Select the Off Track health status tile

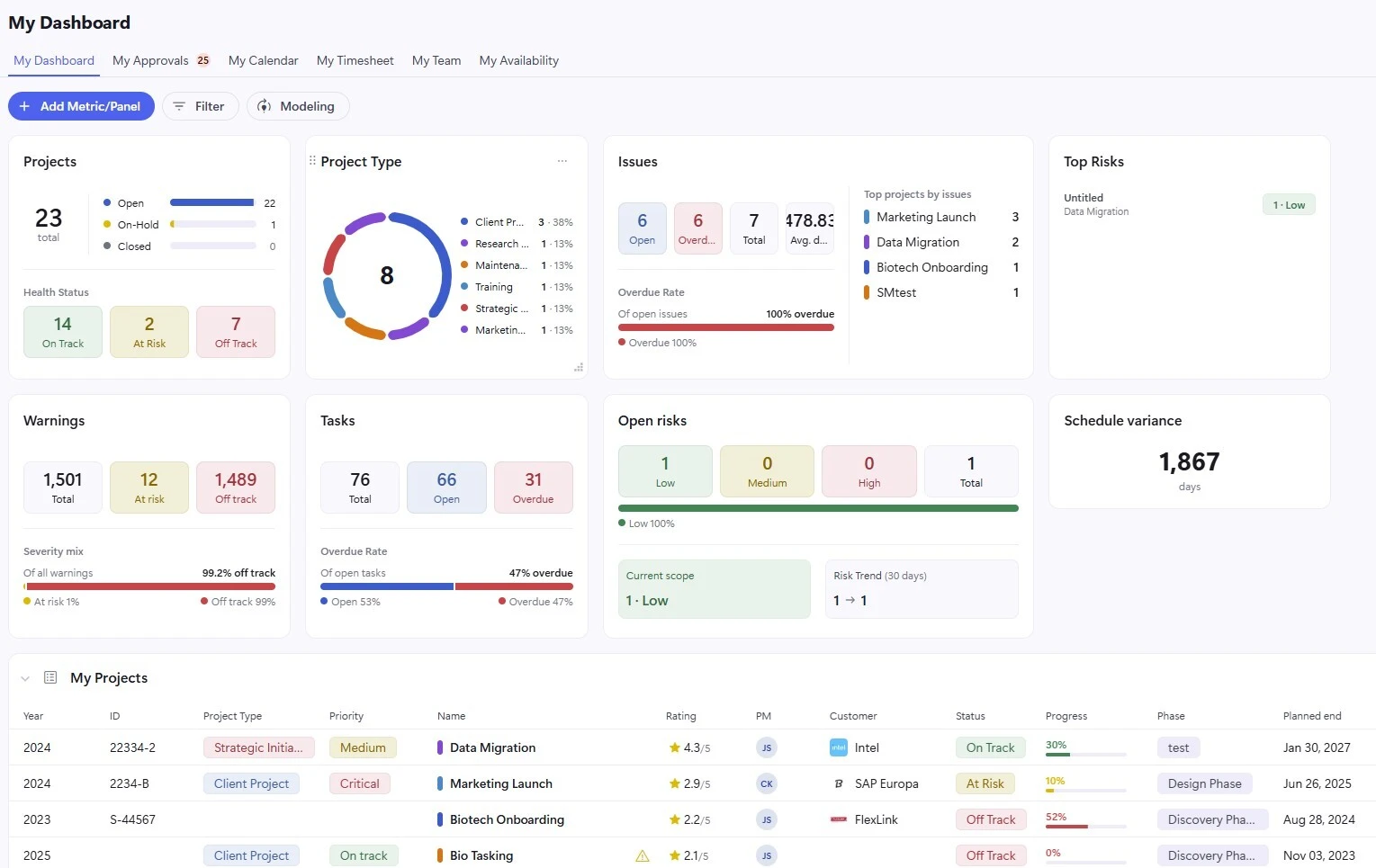236,332
